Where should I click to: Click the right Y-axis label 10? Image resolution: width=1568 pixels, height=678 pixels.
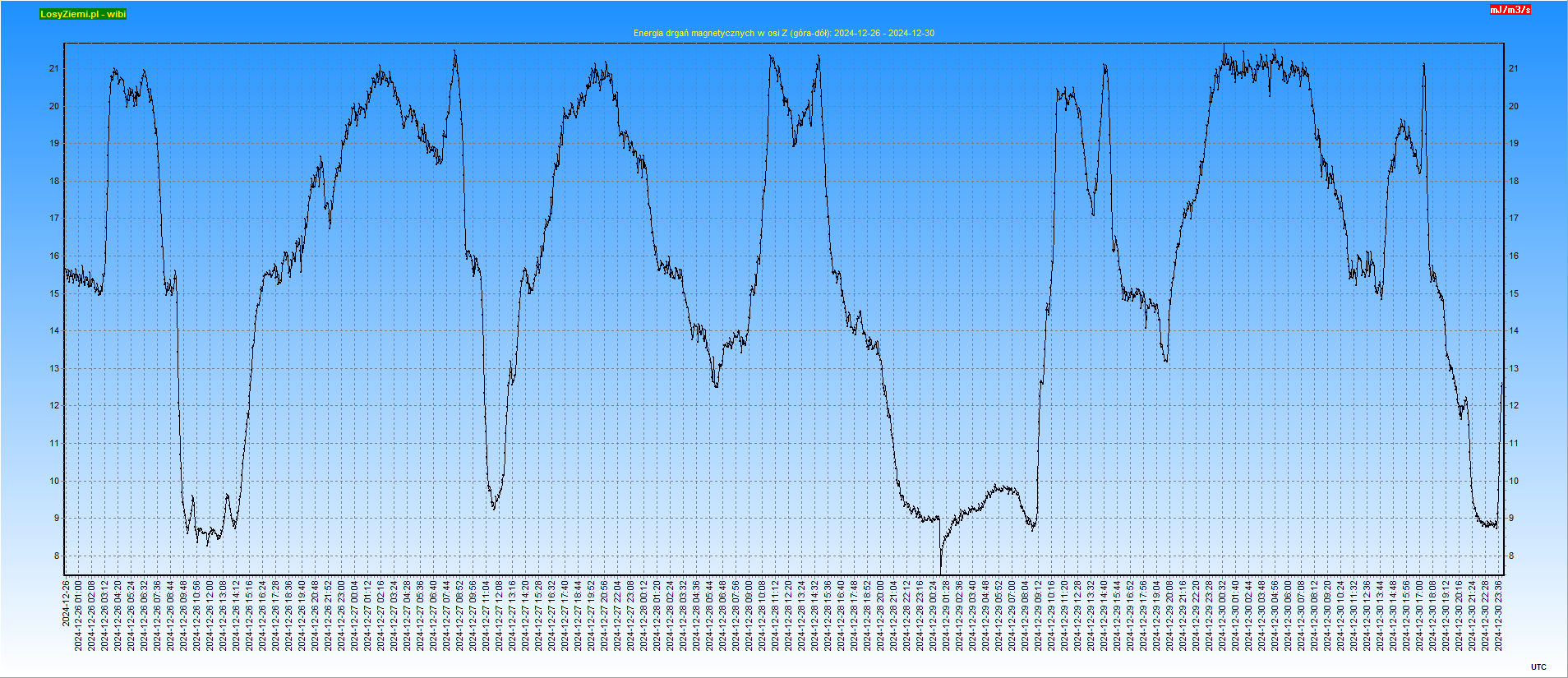point(1513,482)
